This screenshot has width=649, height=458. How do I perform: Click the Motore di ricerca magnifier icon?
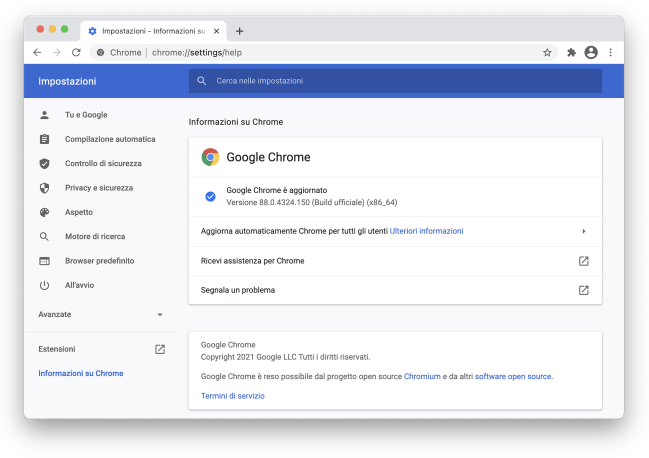pos(44,236)
